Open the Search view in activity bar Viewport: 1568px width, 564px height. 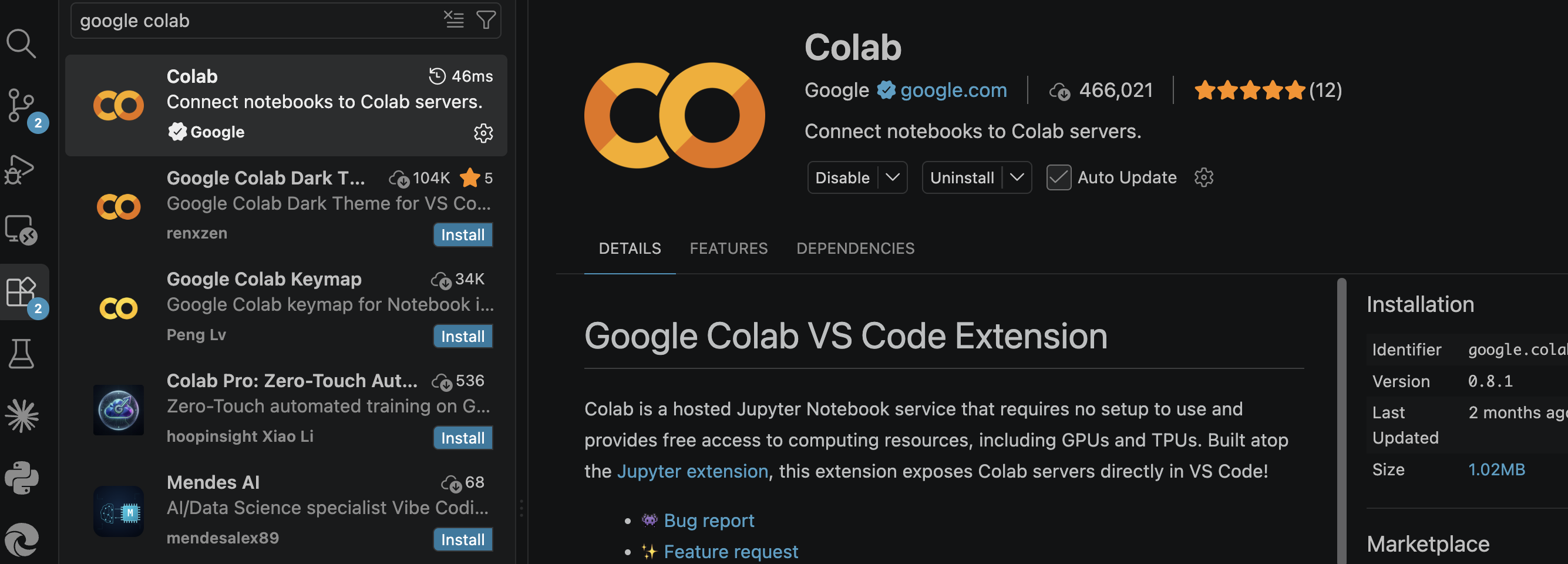[x=21, y=44]
